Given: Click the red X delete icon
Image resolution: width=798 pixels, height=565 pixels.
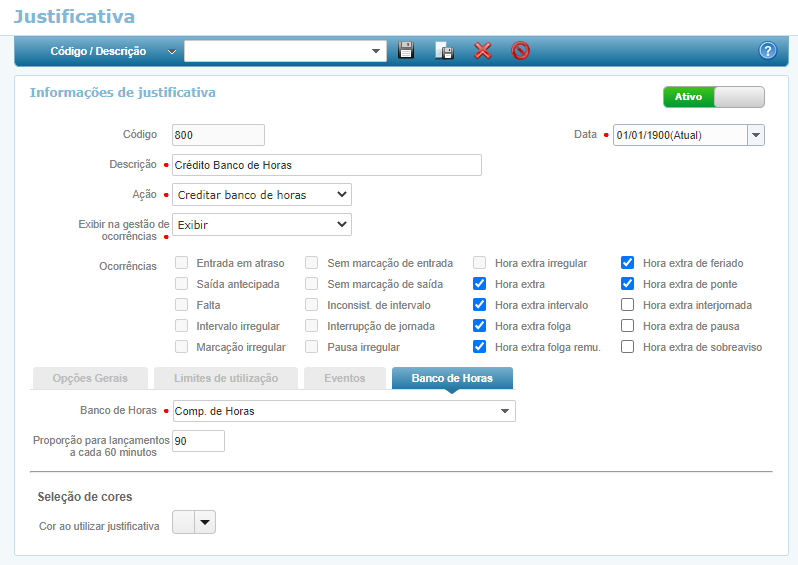Looking at the screenshot, I should click(483, 51).
